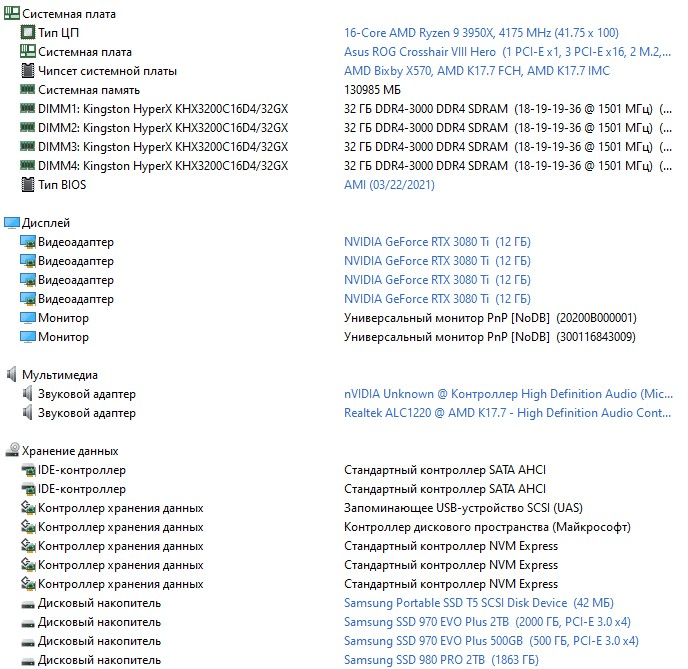
Task: Click the 130985 МБ memory value
Action: 372,90
